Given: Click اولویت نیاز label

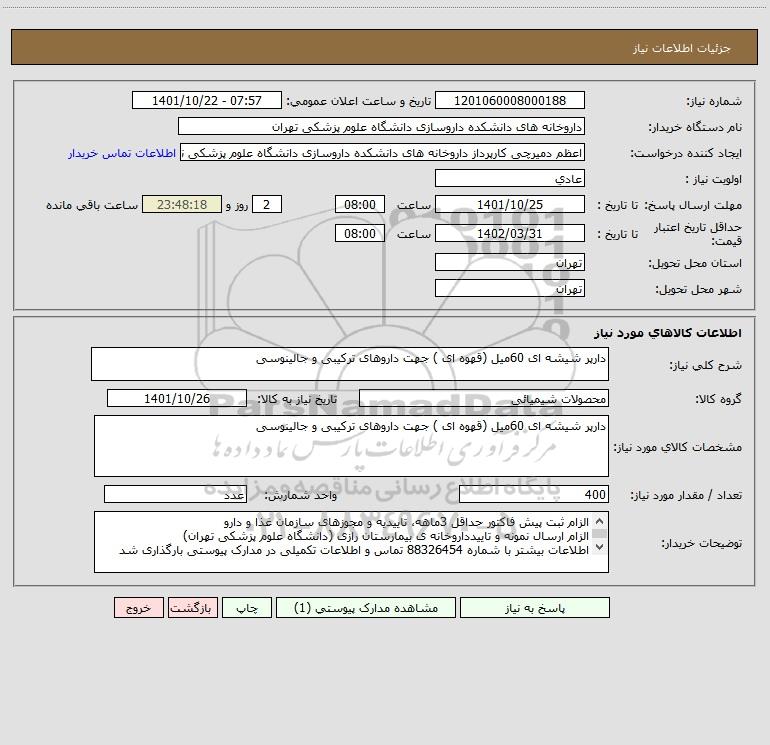Looking at the screenshot, I should click(x=714, y=180).
